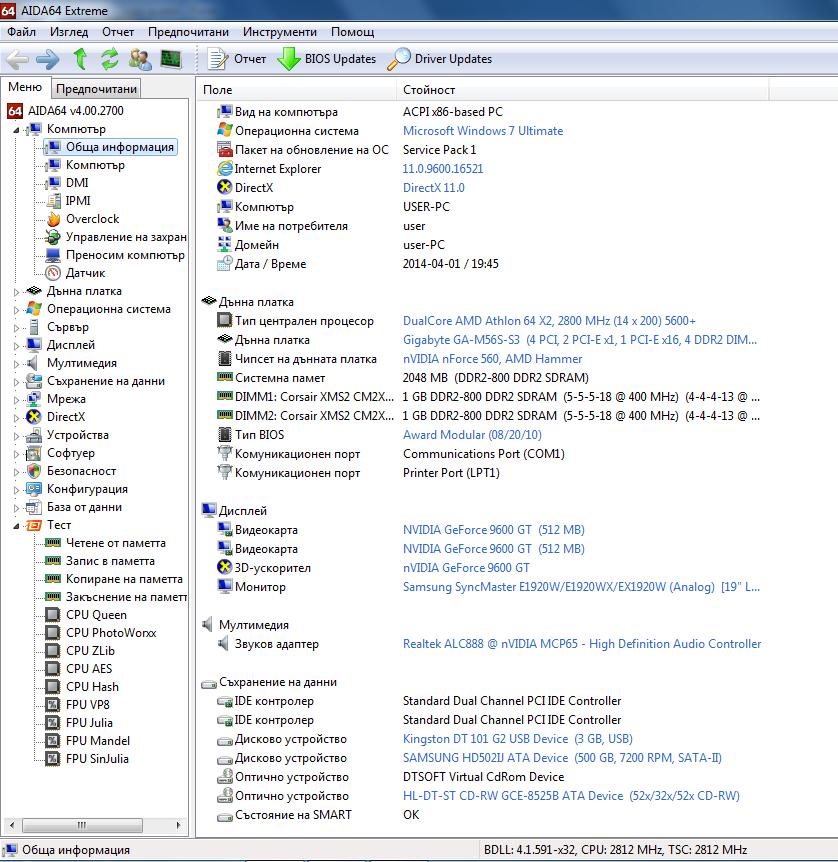Open the Помощ menu
838x862 pixels.
(x=352, y=32)
